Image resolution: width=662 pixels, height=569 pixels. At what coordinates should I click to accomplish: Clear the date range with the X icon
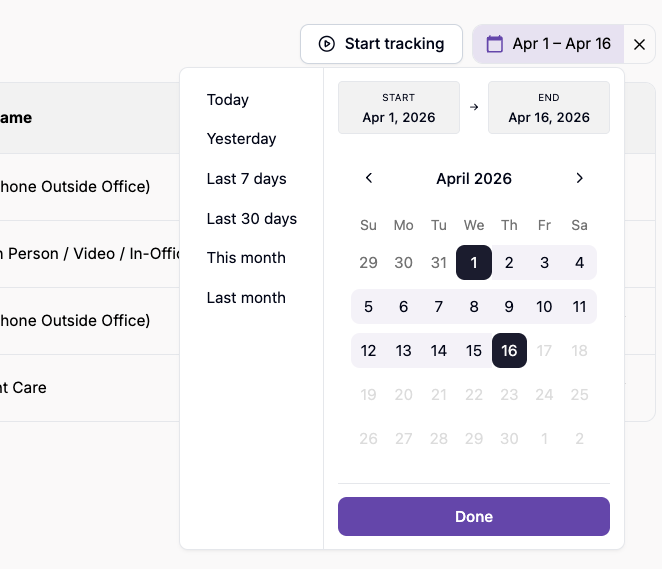[x=640, y=44]
